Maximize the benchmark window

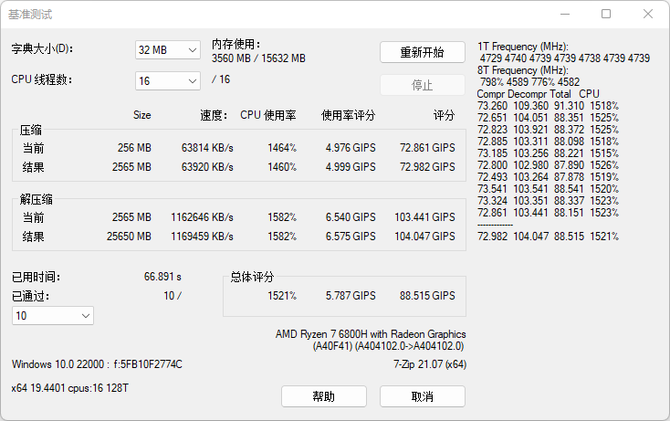tap(606, 14)
